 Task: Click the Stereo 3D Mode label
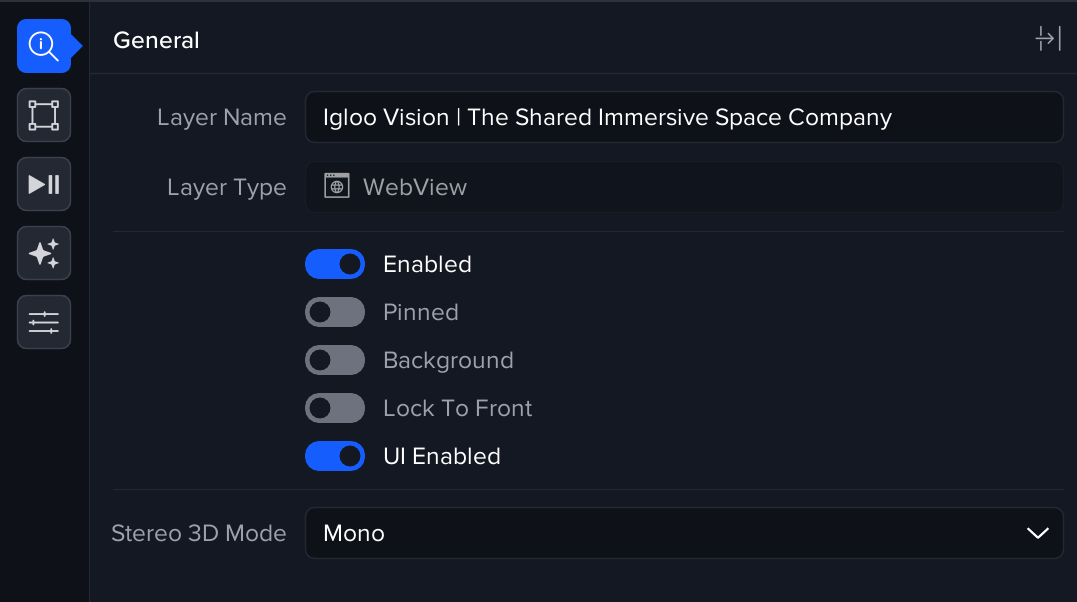click(x=199, y=533)
